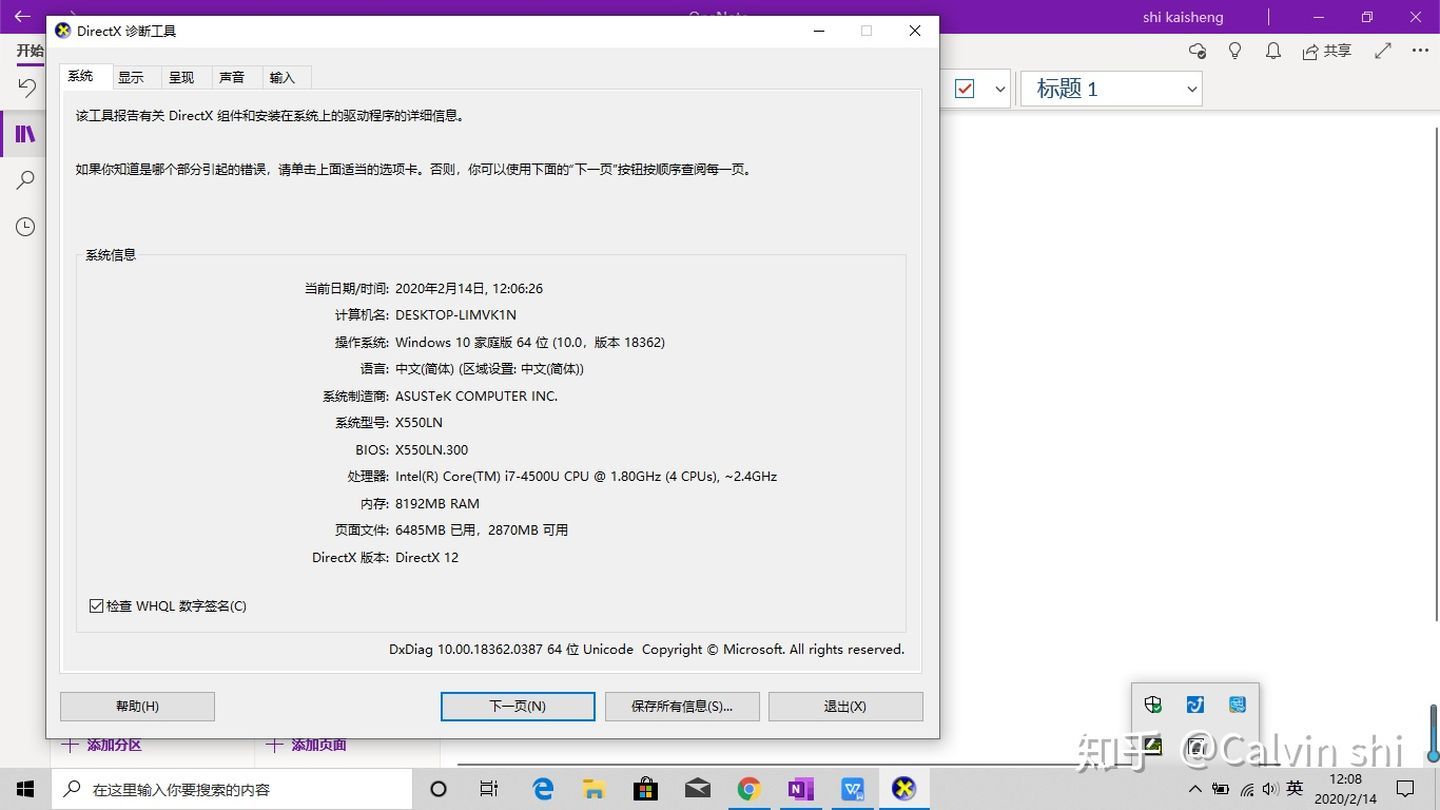Switch to the 呈现 tab
The width and height of the screenshot is (1440, 810).
click(x=181, y=77)
